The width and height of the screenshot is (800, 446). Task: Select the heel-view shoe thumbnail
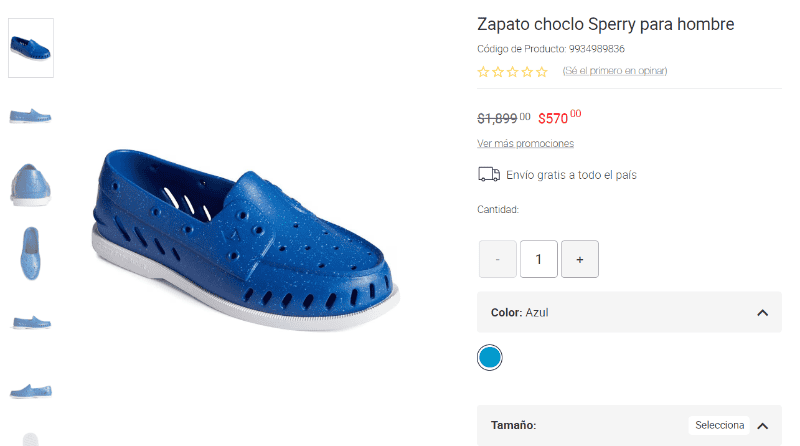[31, 185]
